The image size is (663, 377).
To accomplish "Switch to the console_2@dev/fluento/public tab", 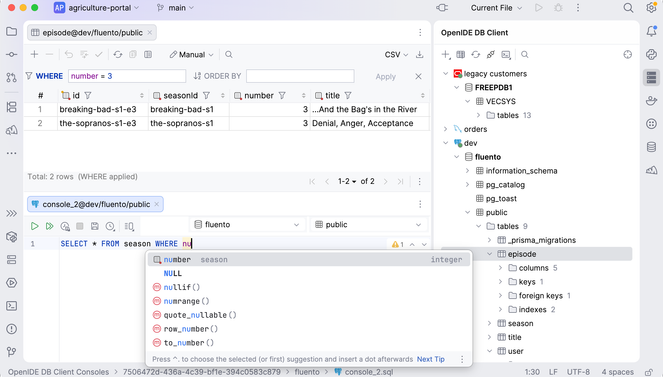I will [x=96, y=204].
